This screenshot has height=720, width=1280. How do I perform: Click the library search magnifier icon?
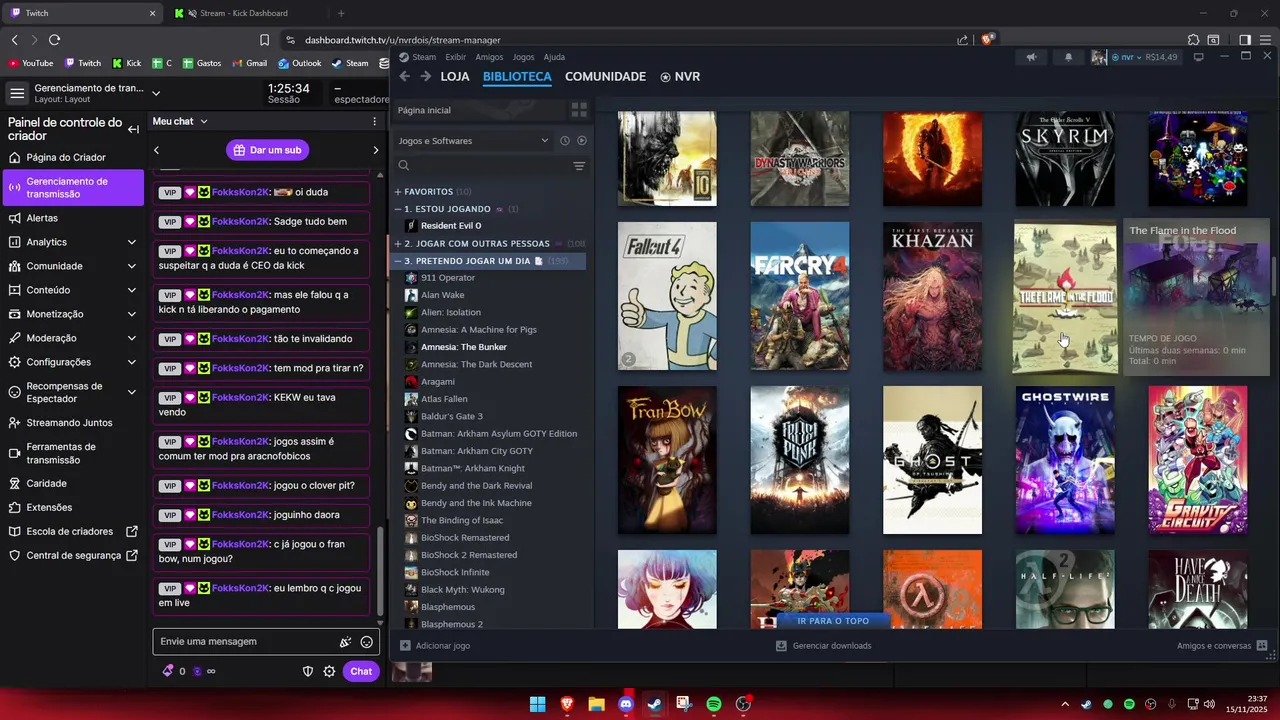pyautogui.click(x=404, y=166)
